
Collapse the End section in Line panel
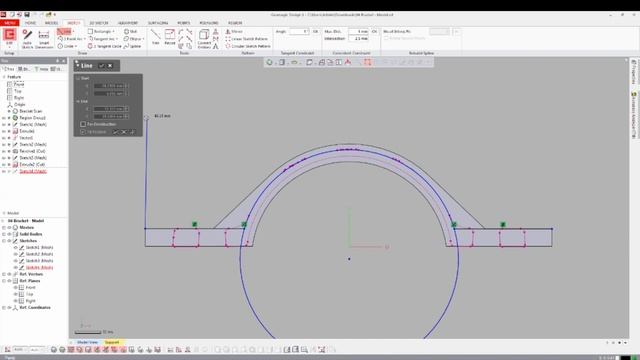[x=78, y=101]
